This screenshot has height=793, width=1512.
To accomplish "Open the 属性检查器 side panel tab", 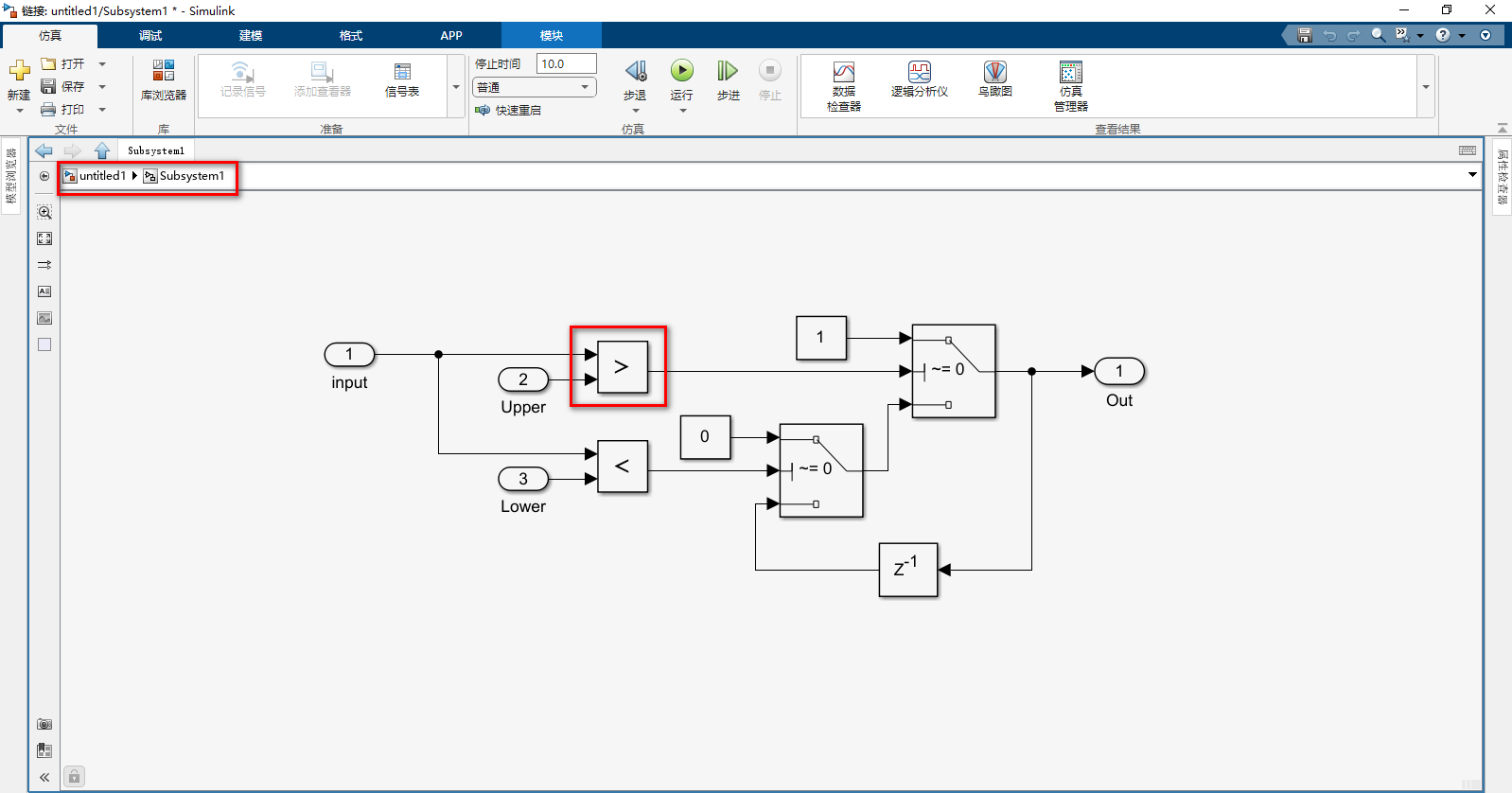I will (x=1502, y=177).
